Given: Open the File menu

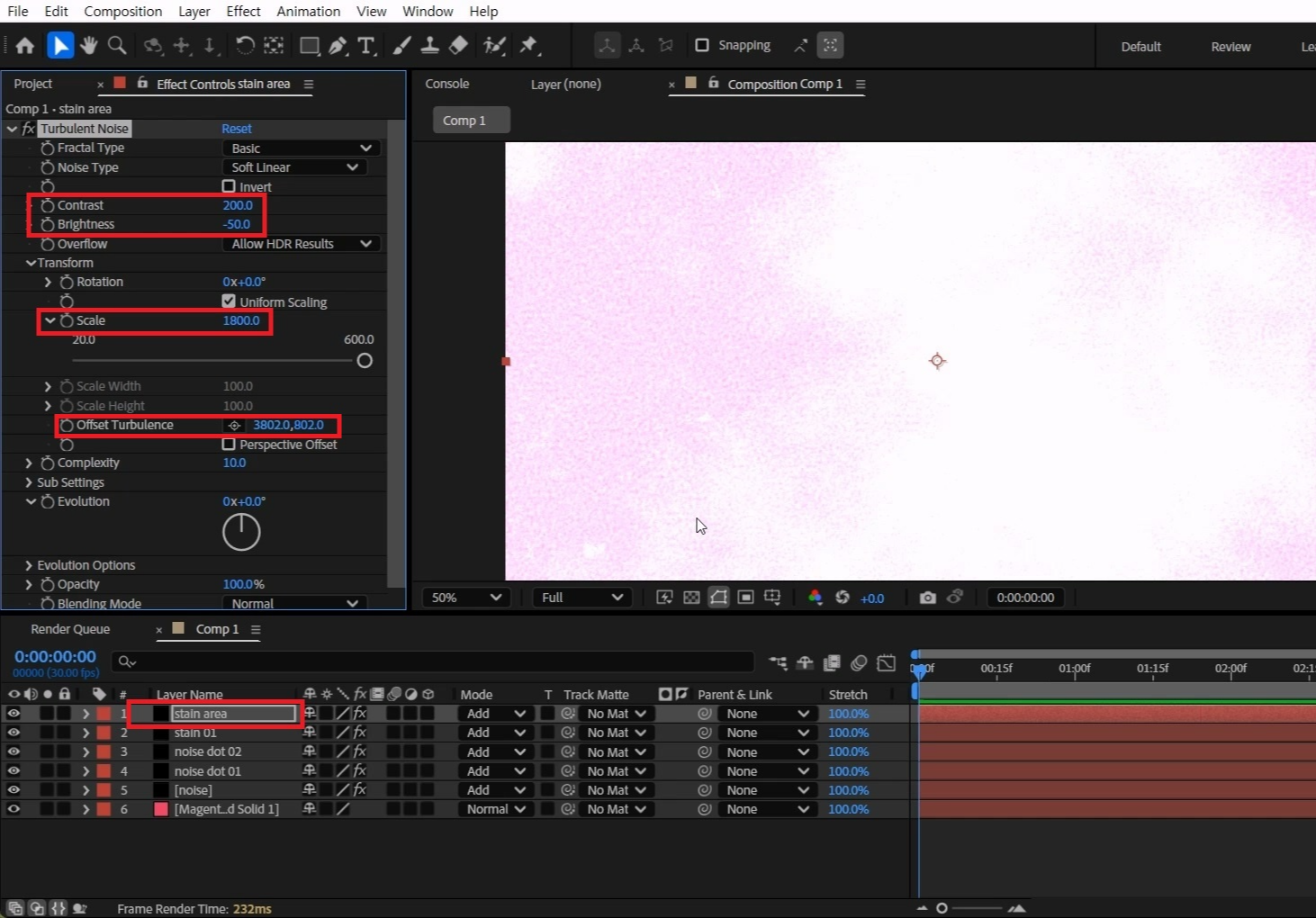Looking at the screenshot, I should pos(18,11).
